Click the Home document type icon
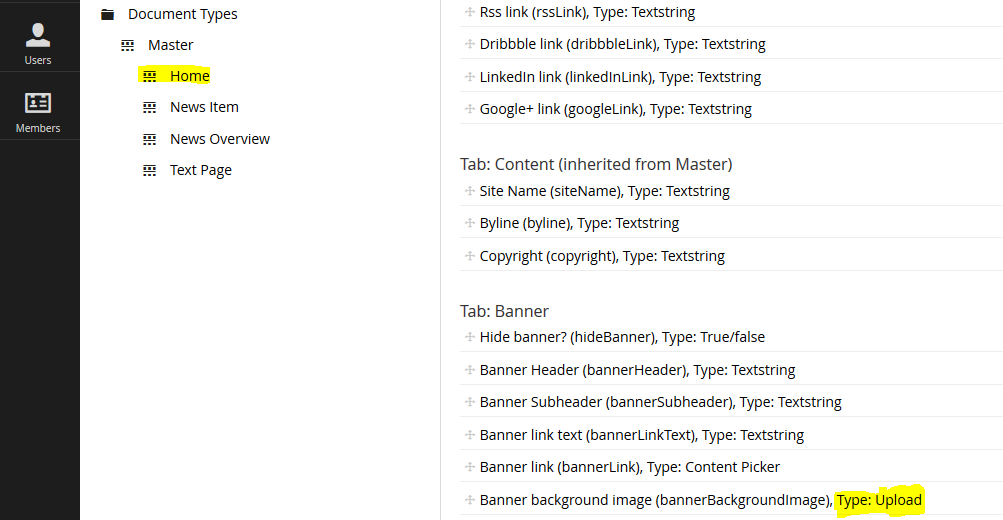 point(150,76)
